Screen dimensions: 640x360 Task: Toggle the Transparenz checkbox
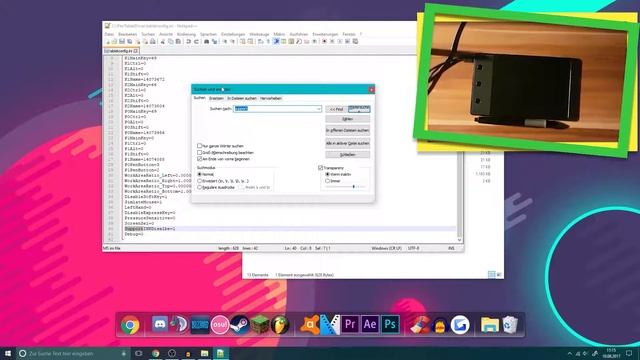pyautogui.click(x=321, y=168)
